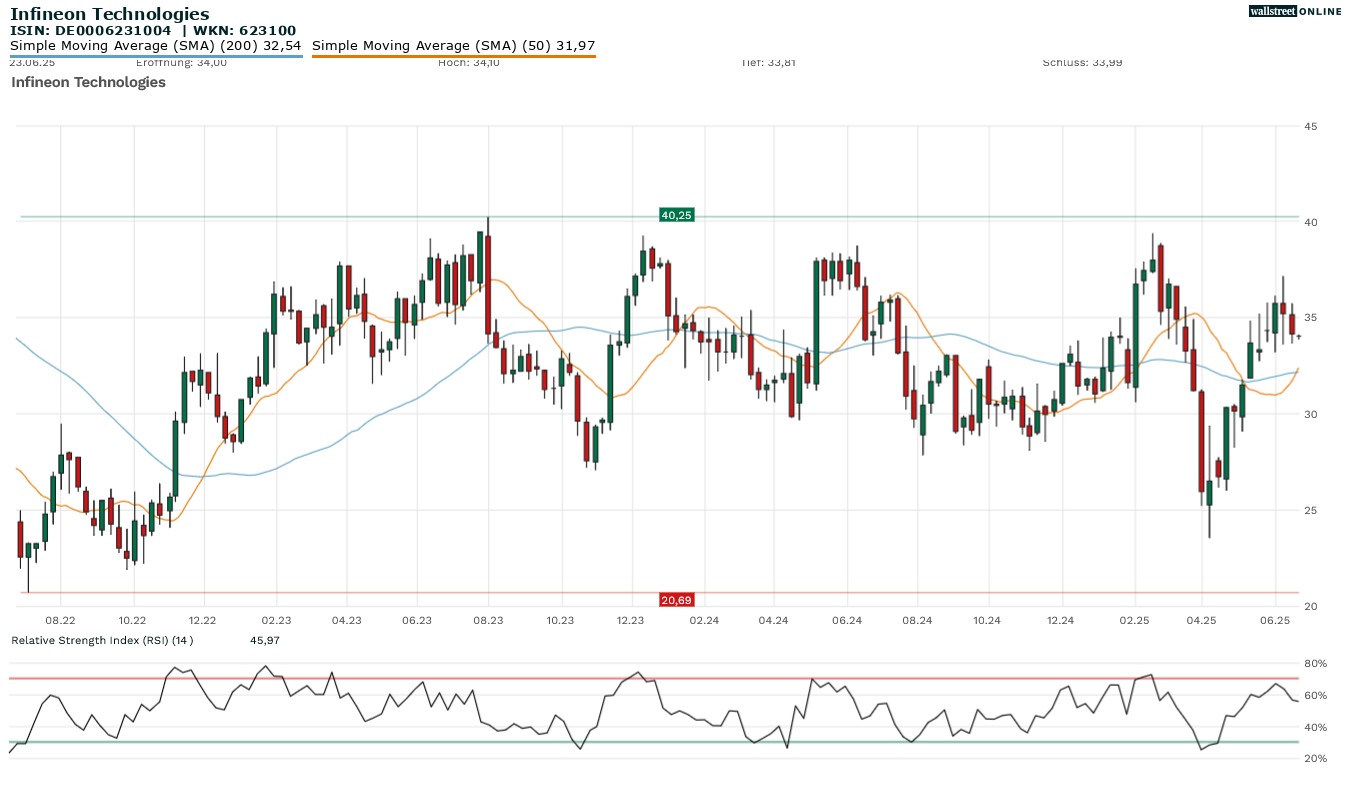Click the 25 price axis label

pyautogui.click(x=1310, y=510)
